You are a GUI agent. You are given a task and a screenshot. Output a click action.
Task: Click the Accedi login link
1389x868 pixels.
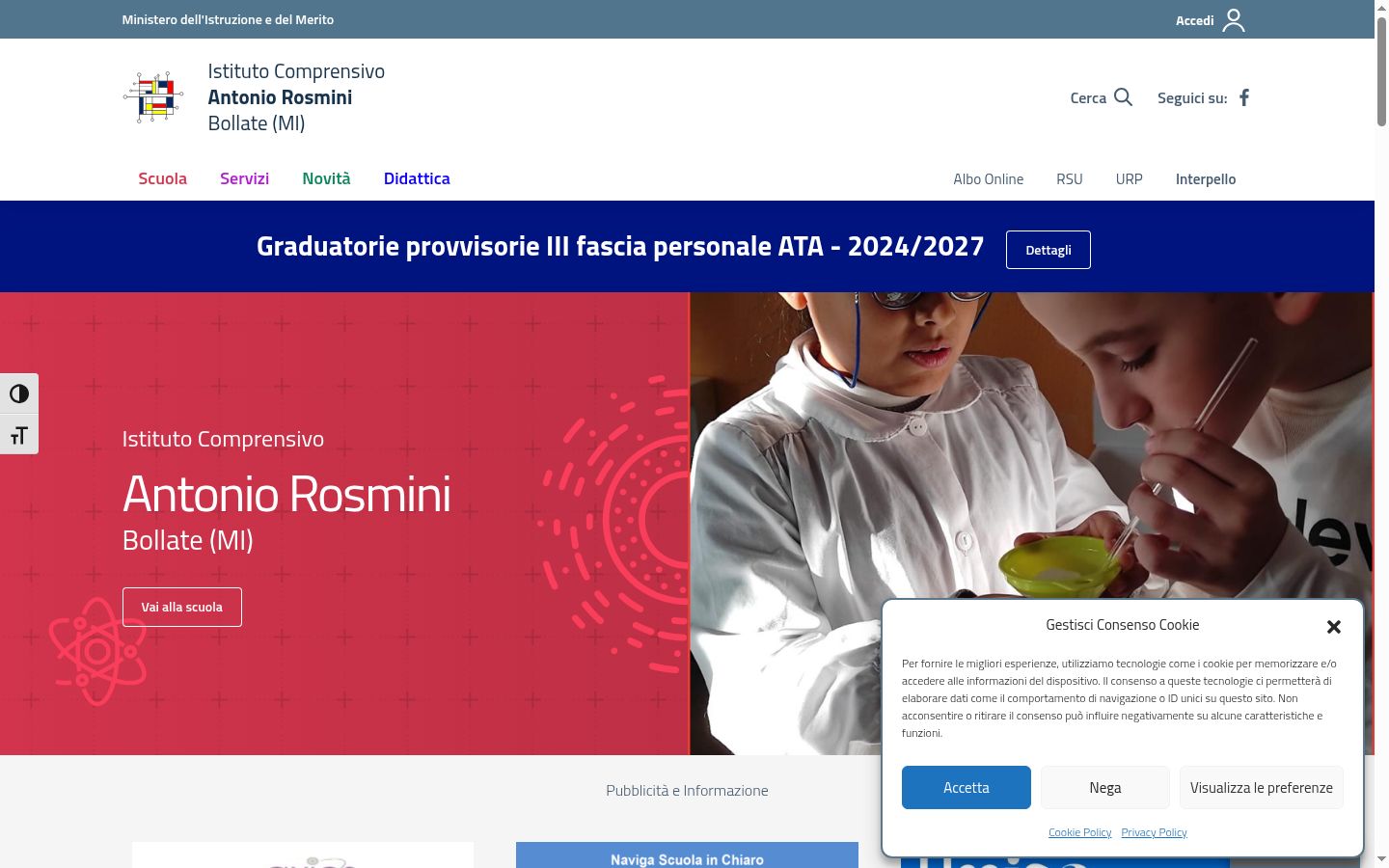[x=1194, y=20]
